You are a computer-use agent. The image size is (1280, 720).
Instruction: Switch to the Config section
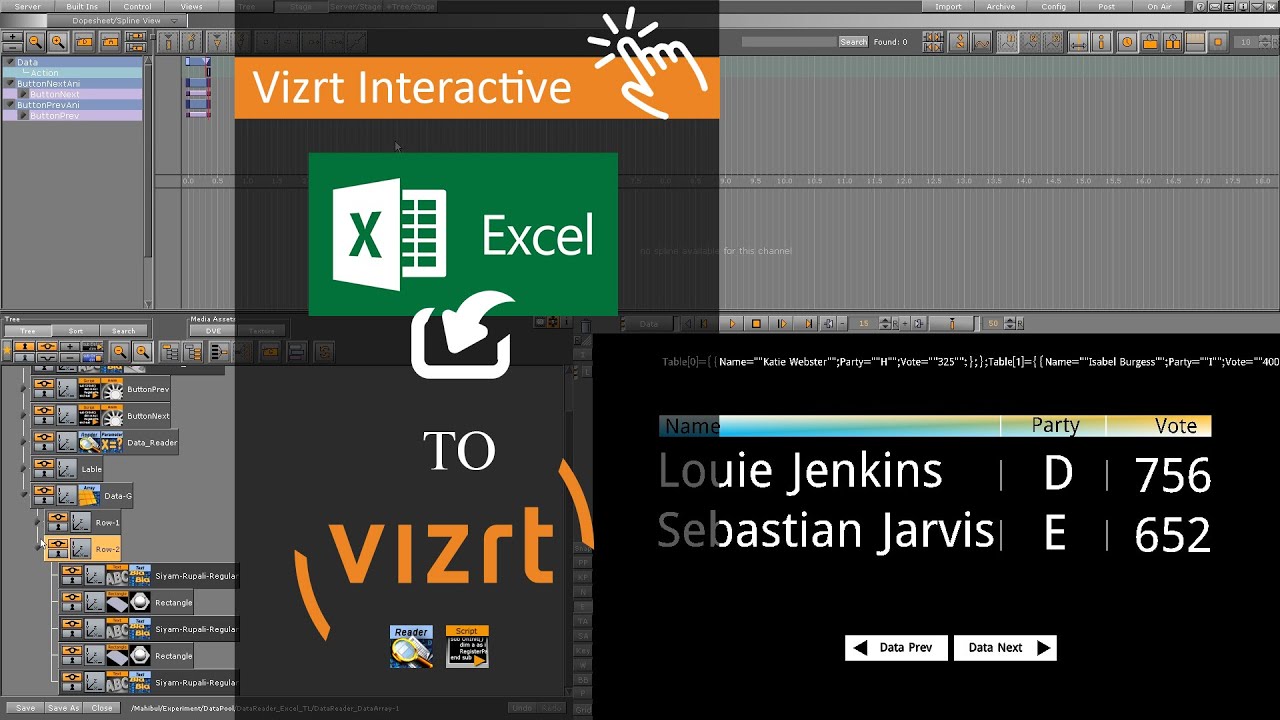[1053, 7]
